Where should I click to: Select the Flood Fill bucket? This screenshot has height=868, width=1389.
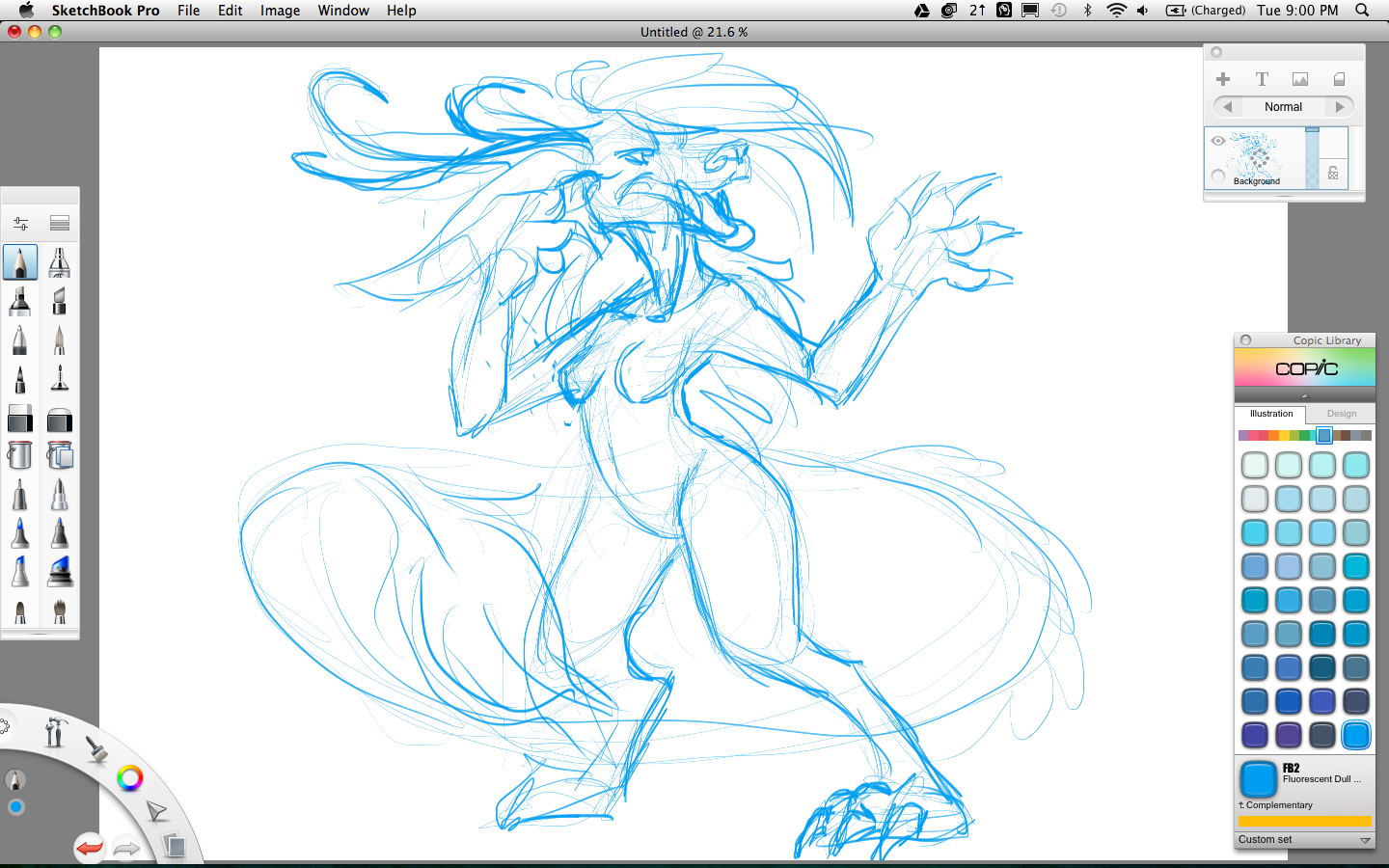[20, 455]
